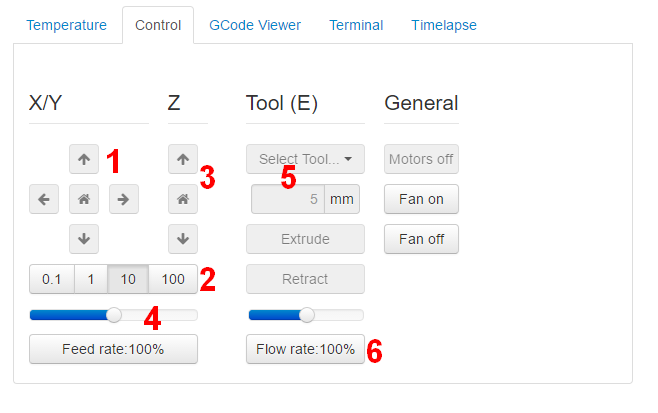
Task: Home the Z axis
Action: pyautogui.click(x=182, y=199)
